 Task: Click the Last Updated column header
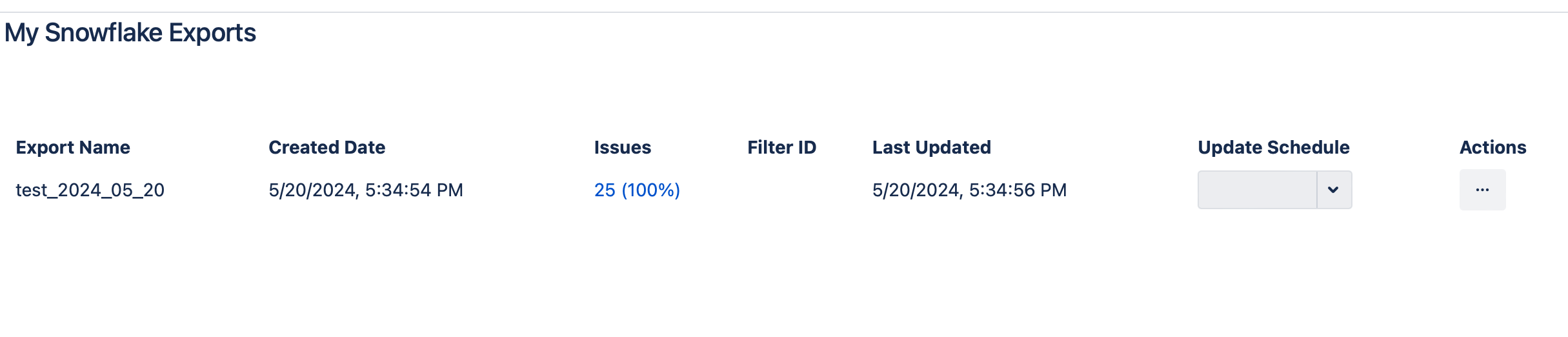(931, 147)
